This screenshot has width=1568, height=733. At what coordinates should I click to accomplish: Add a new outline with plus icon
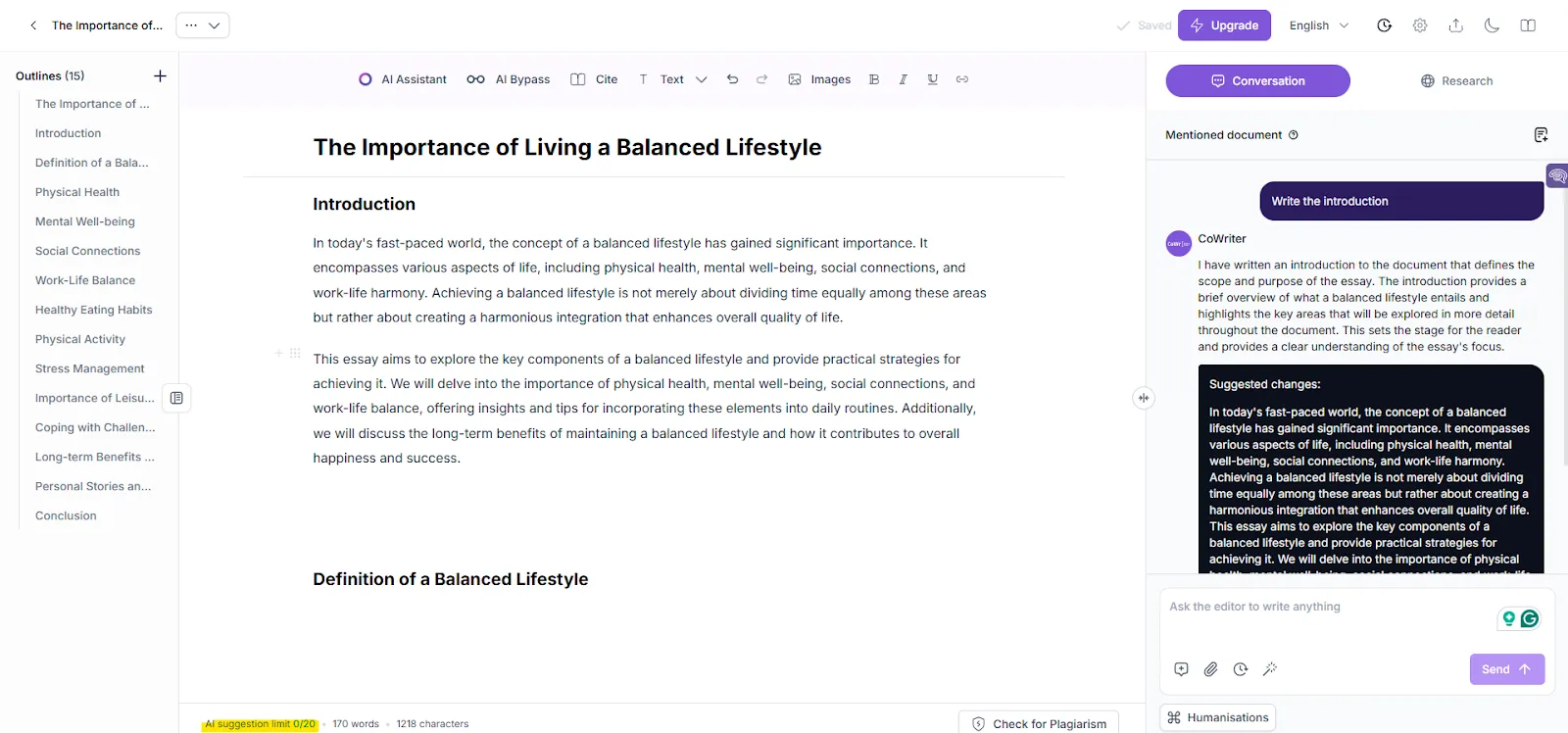(160, 75)
